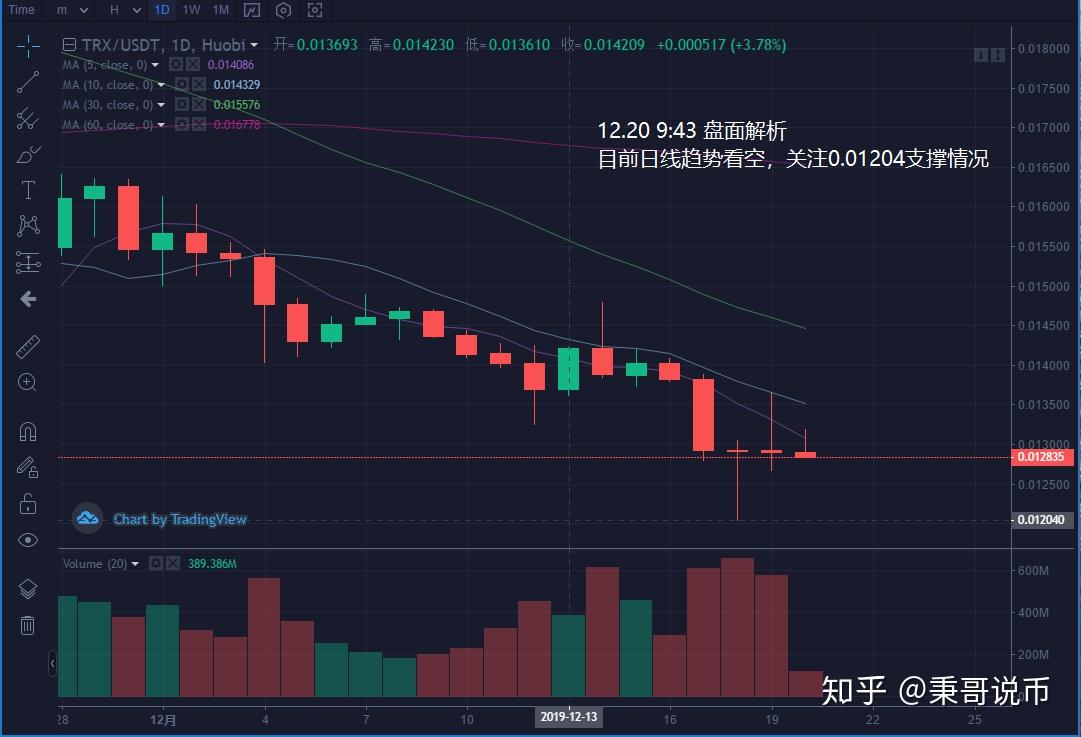Toggle stay-in-drawing-mode pencil lock
This screenshot has width=1081, height=737.
click(x=28, y=467)
